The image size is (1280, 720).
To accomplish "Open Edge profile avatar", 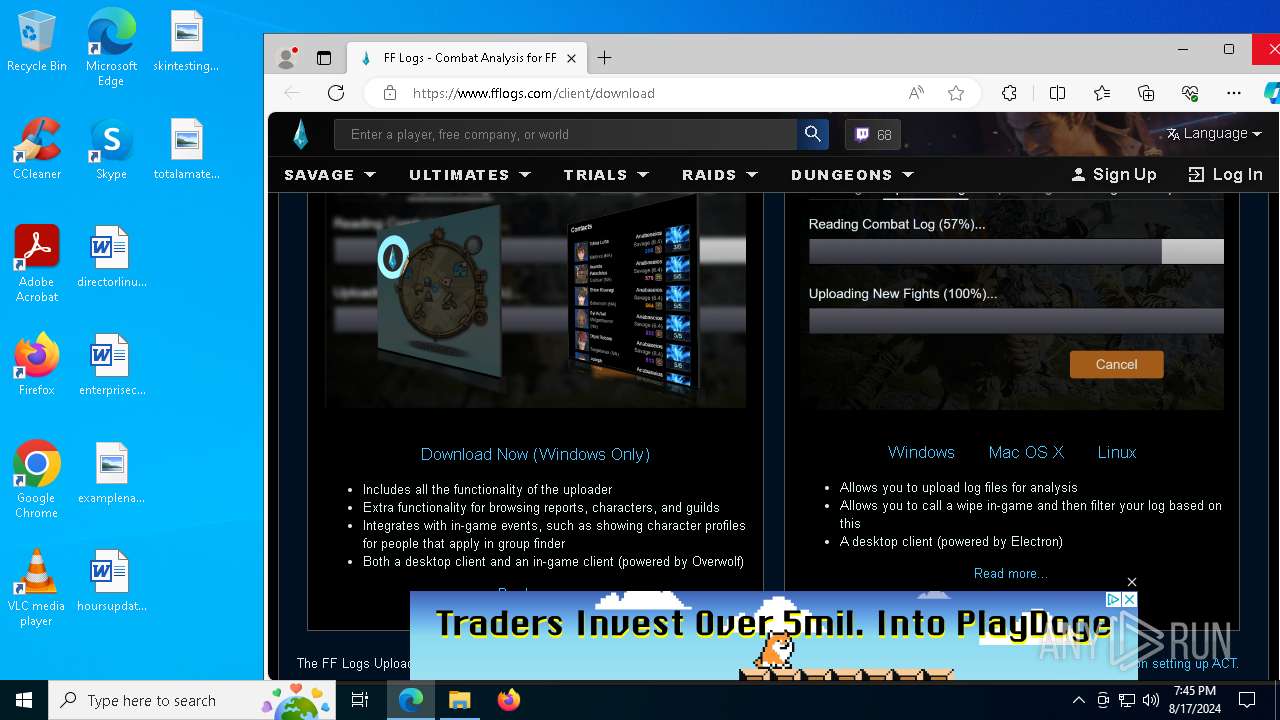I will click(x=287, y=58).
